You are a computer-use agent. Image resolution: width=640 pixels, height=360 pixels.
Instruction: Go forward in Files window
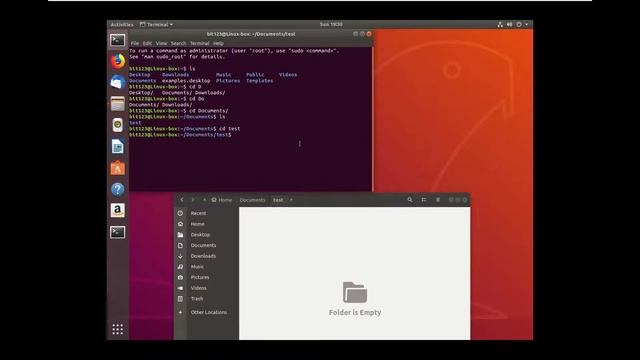tap(193, 200)
